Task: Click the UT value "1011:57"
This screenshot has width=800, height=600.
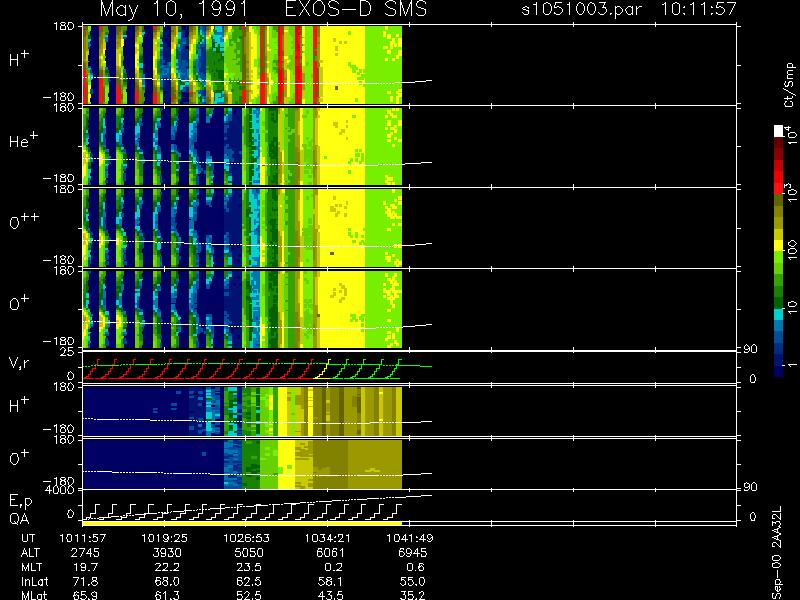Action: point(83,538)
